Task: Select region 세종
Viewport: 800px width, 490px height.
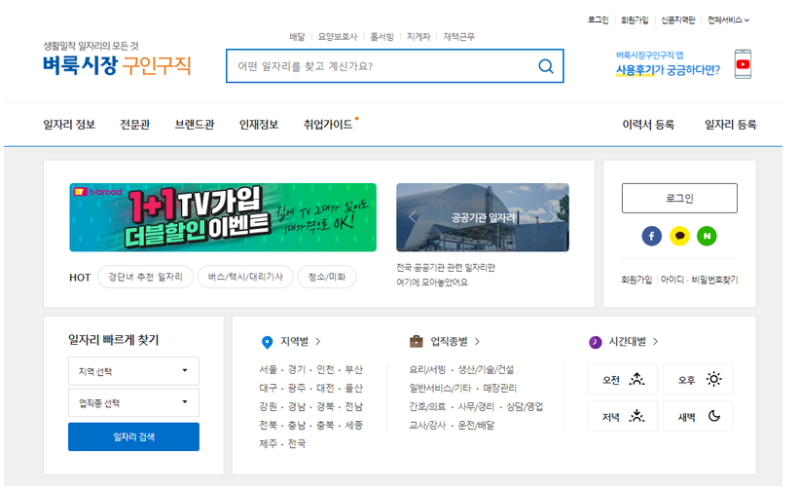Action: pos(354,425)
